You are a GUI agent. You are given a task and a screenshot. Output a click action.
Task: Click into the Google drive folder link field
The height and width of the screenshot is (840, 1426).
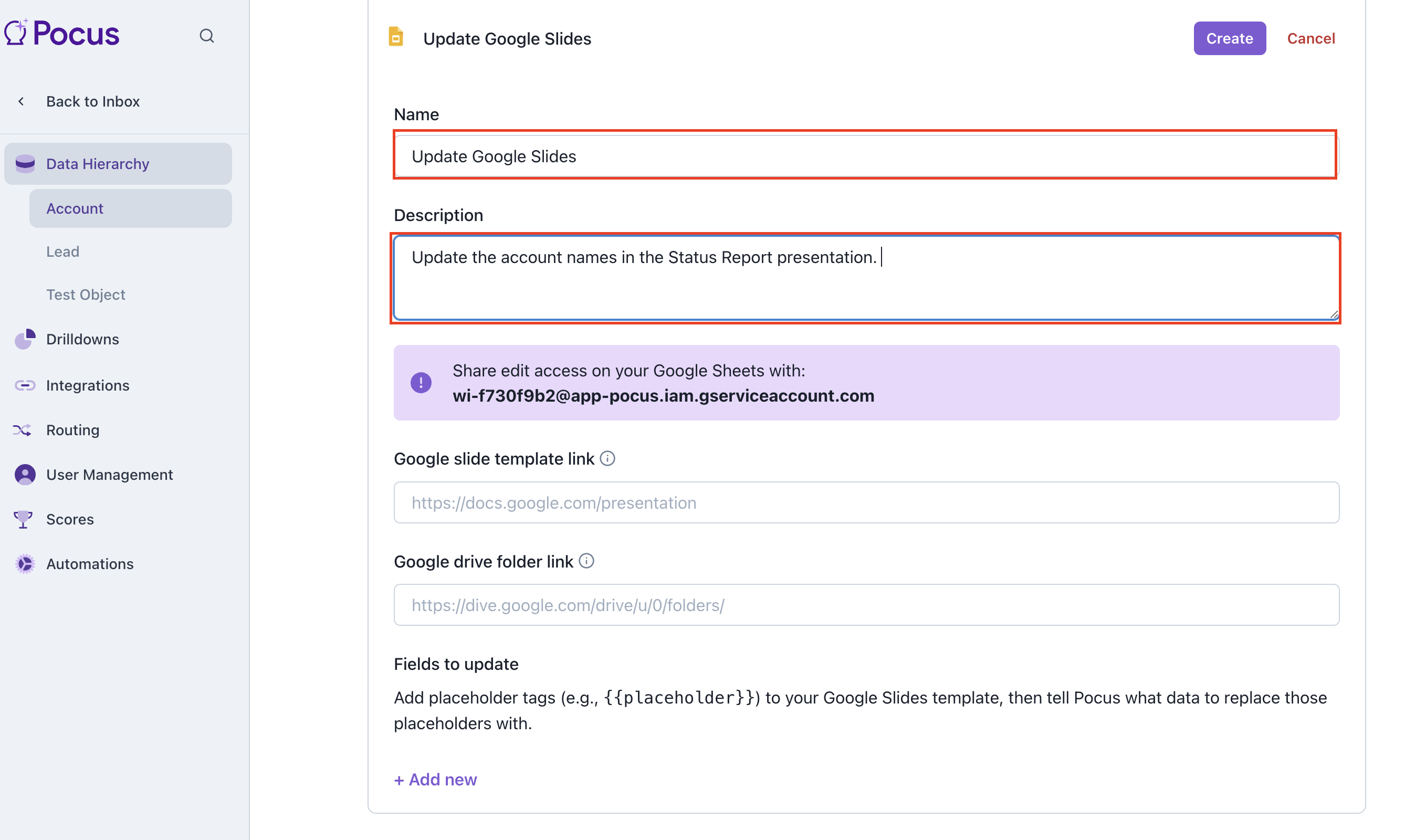(x=866, y=605)
